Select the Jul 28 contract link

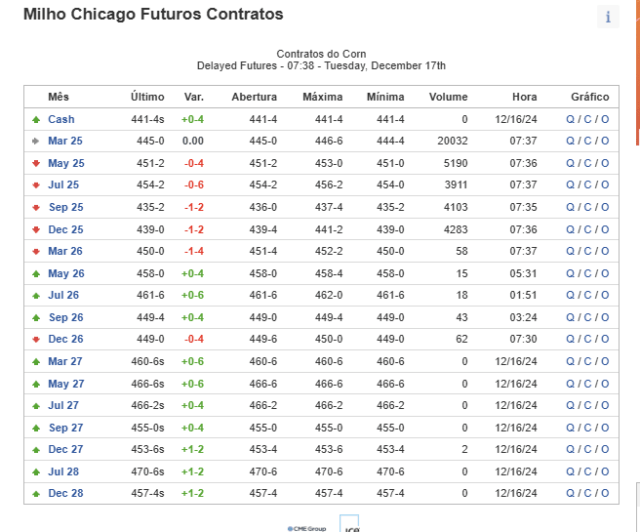pyautogui.click(x=63, y=472)
